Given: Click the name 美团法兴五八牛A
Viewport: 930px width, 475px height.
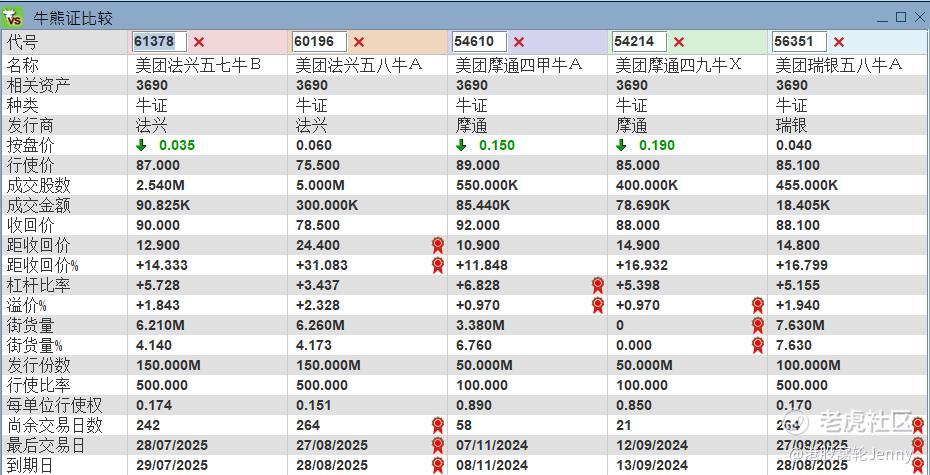Looking at the screenshot, I should (359, 65).
